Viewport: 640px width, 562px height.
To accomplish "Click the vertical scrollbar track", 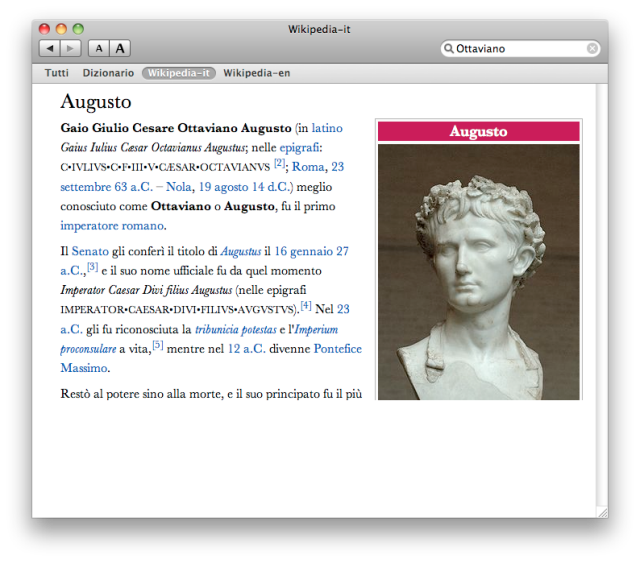I will click(602, 294).
